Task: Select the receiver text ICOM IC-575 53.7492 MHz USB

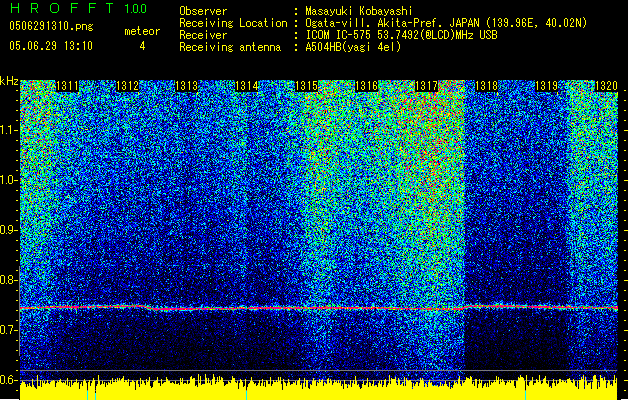Action: click(x=401, y=35)
